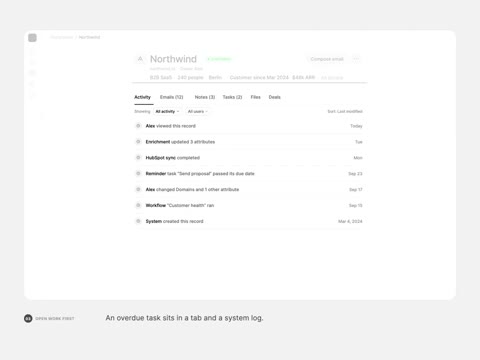Open the All users filter dropdown
This screenshot has width=480, height=360.
[x=198, y=111]
